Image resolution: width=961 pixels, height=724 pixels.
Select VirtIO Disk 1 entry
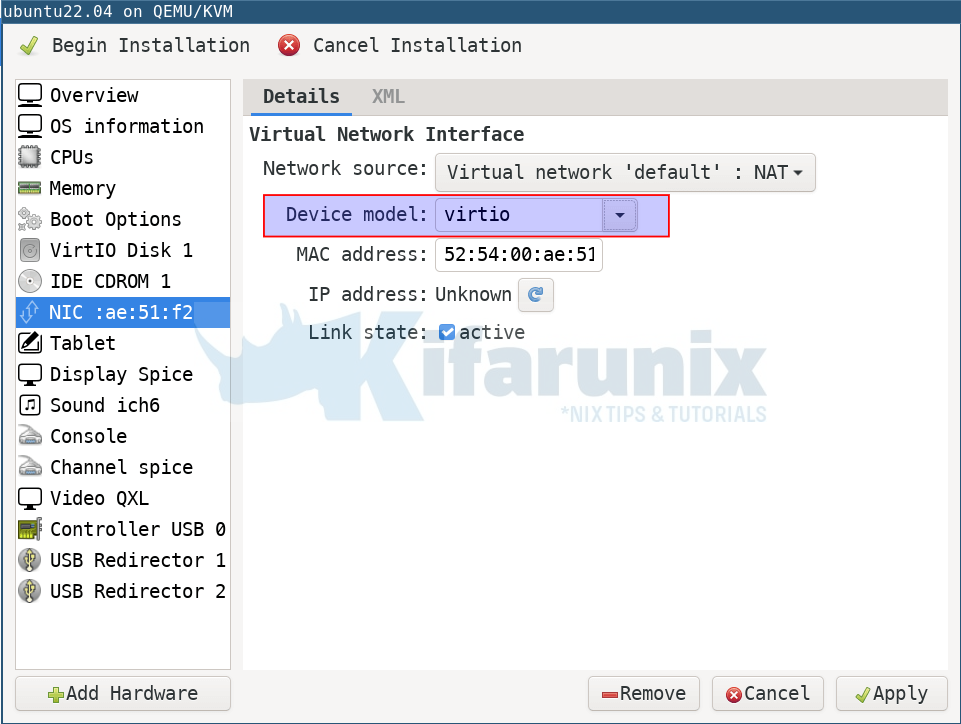pos(123,250)
